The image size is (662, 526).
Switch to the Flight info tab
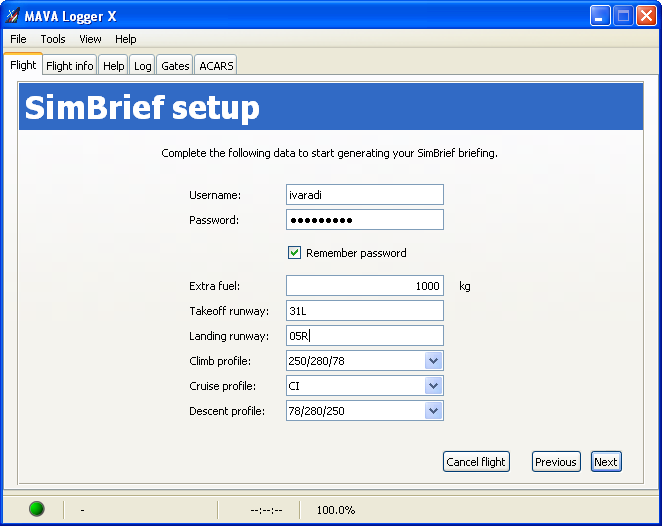[70, 65]
